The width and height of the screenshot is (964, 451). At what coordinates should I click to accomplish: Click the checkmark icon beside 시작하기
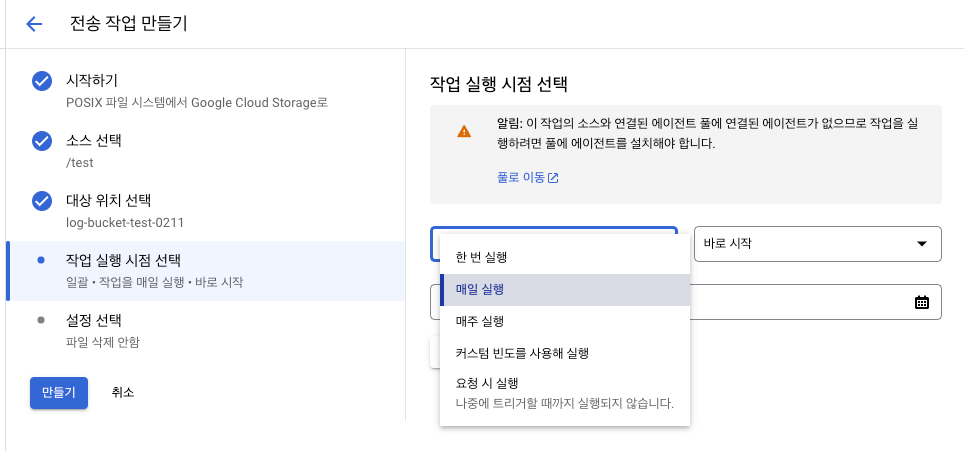click(41, 81)
